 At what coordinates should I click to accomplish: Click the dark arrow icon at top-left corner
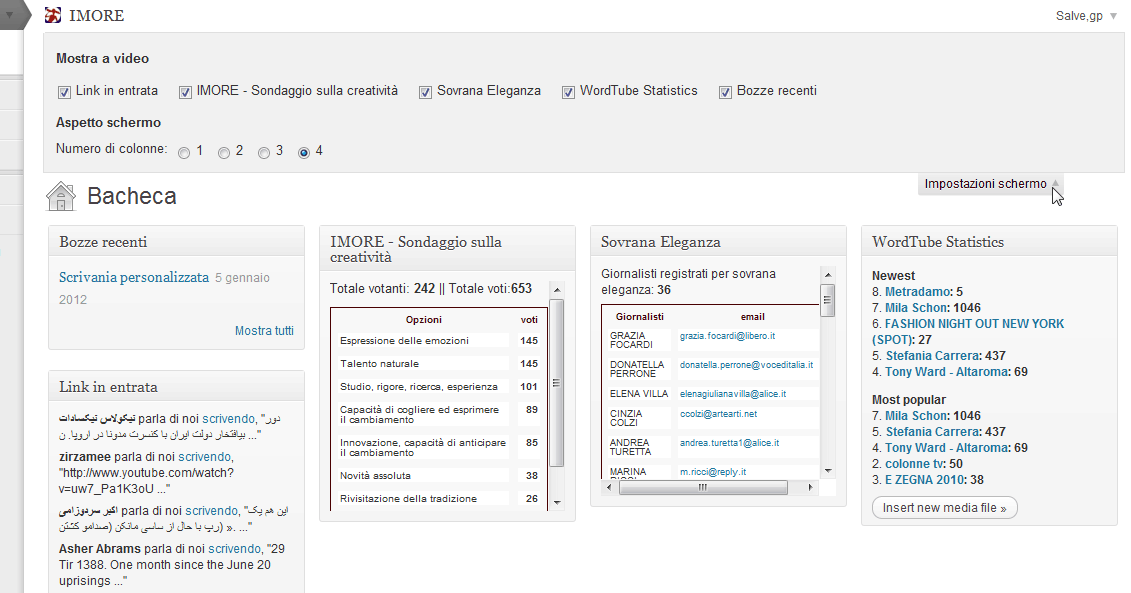9,15
